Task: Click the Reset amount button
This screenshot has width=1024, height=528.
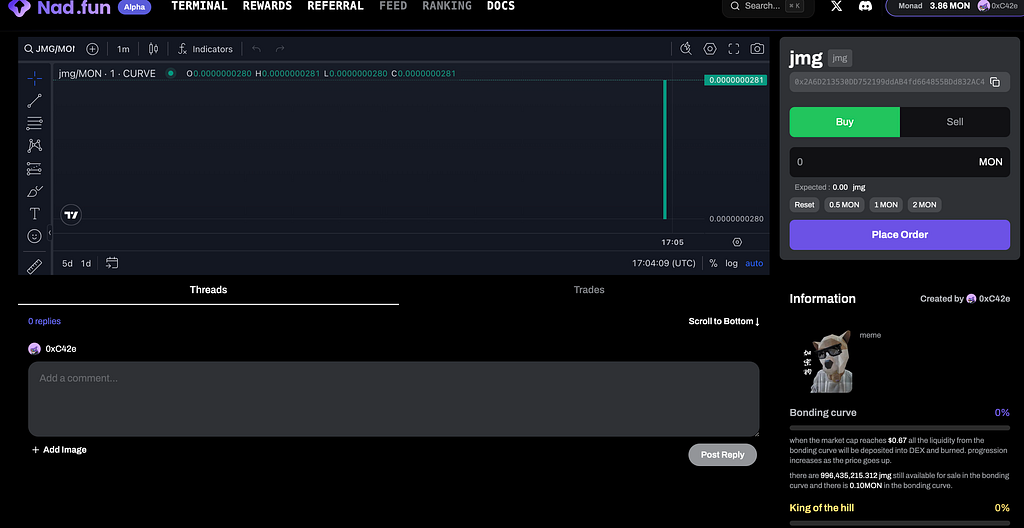Action: (x=804, y=205)
